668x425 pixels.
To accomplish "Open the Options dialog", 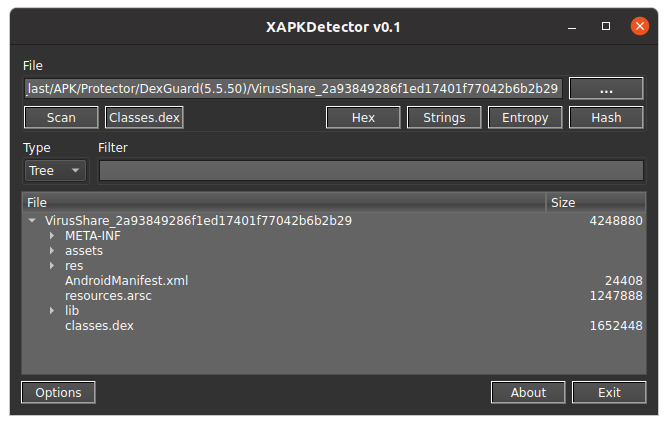I will pos(58,392).
